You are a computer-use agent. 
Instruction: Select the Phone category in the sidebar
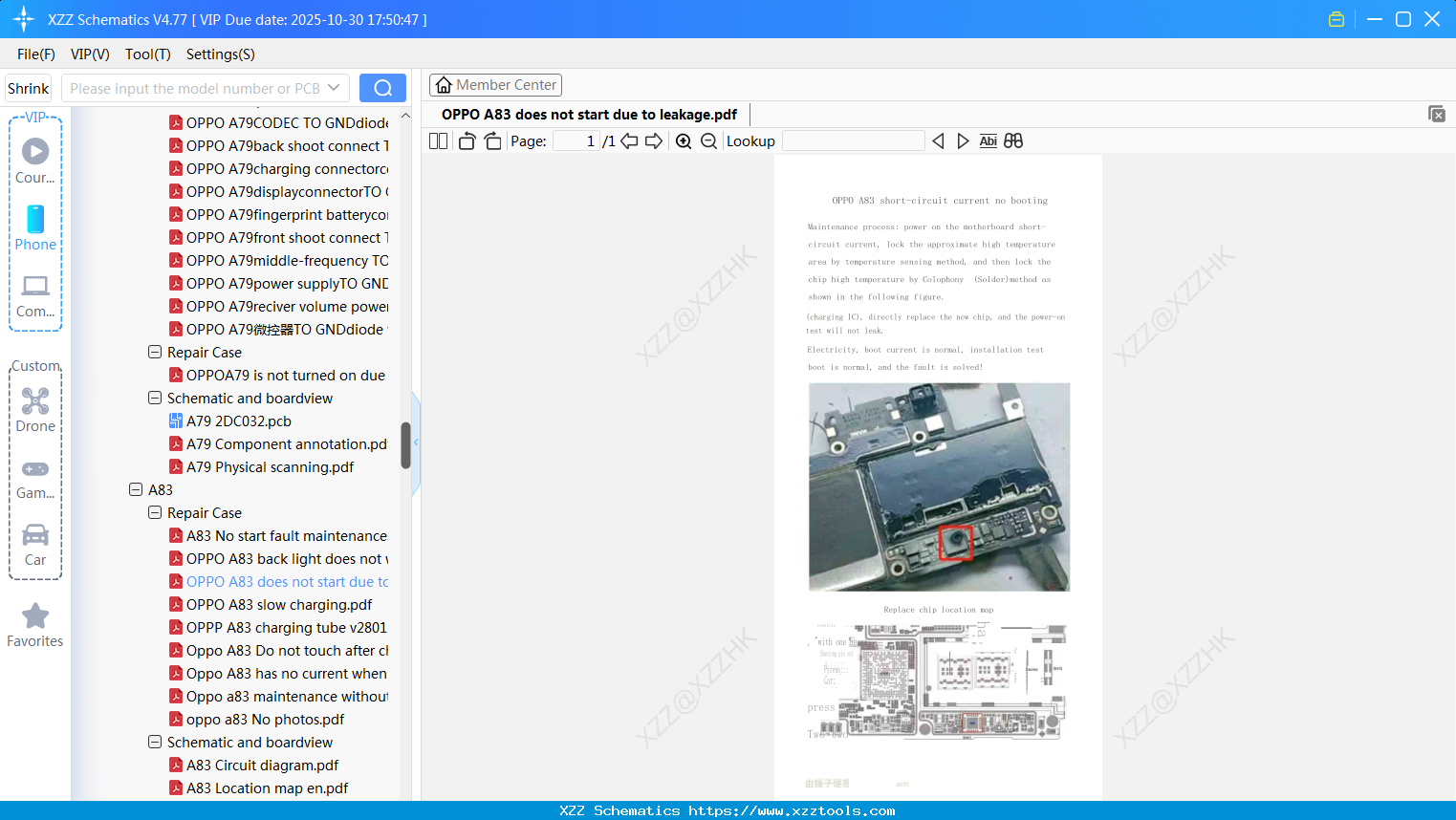[x=35, y=227]
